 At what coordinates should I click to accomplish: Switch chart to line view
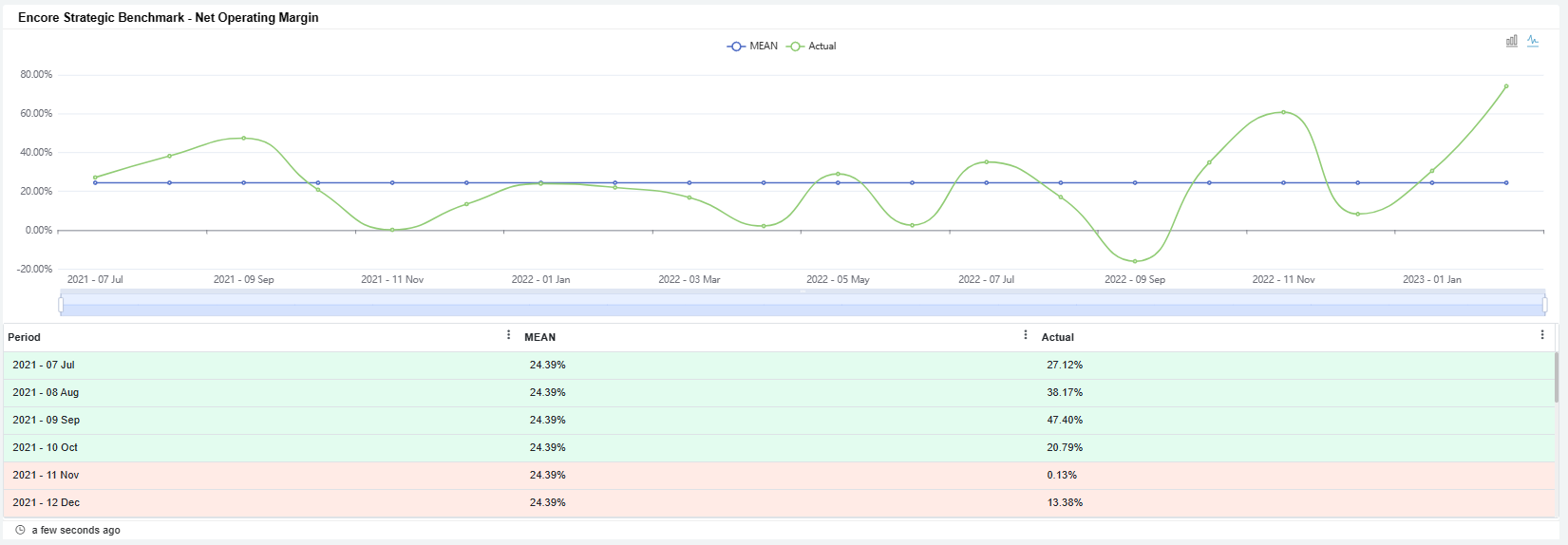coord(1533,41)
